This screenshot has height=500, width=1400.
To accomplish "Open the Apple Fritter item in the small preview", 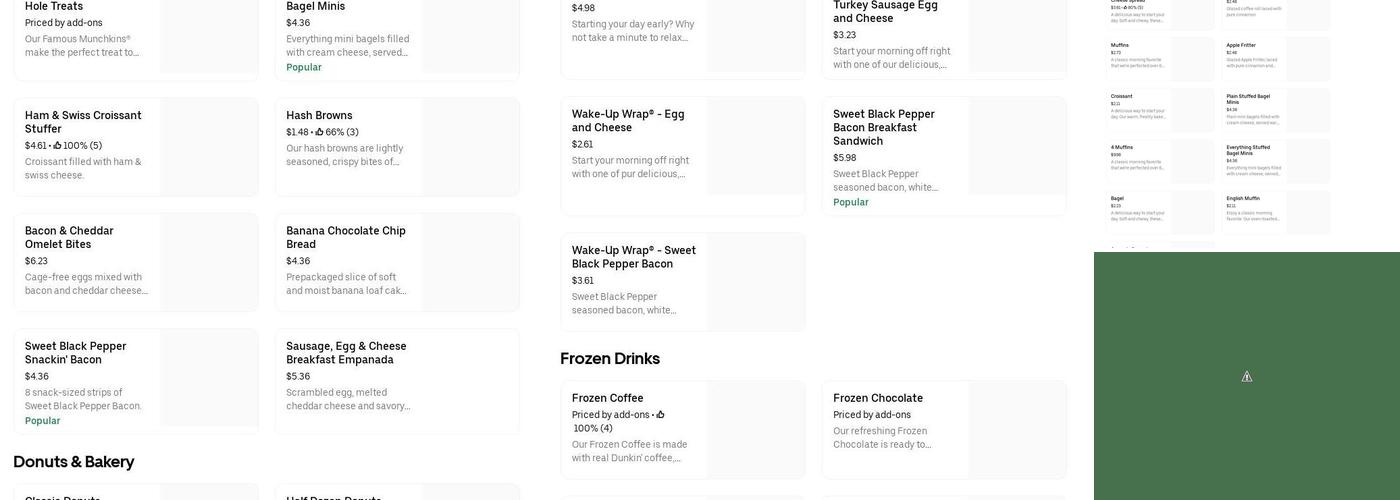I will point(1239,45).
